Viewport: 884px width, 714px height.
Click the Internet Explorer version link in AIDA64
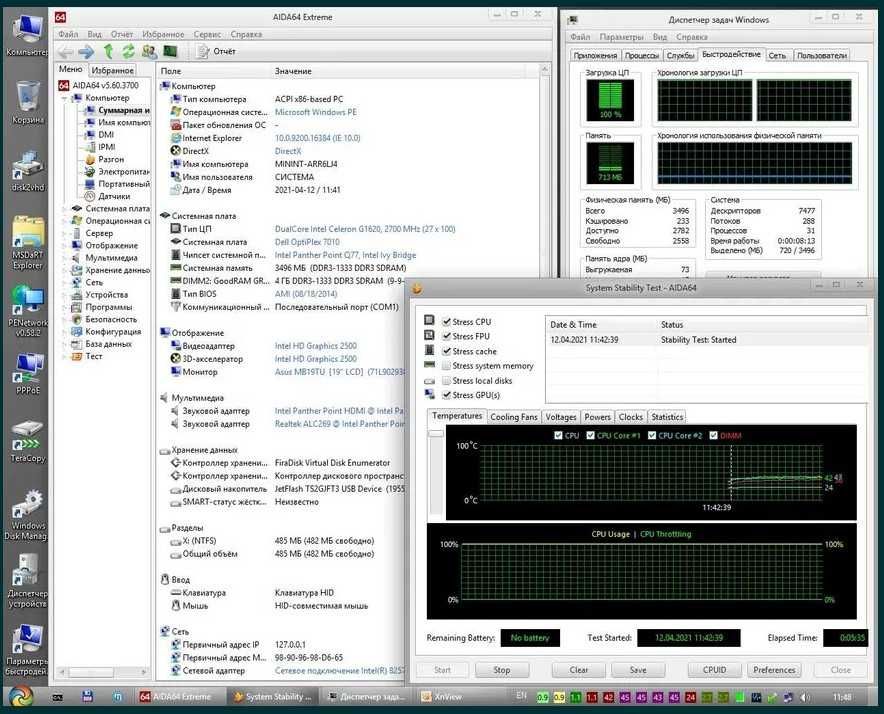(x=317, y=138)
